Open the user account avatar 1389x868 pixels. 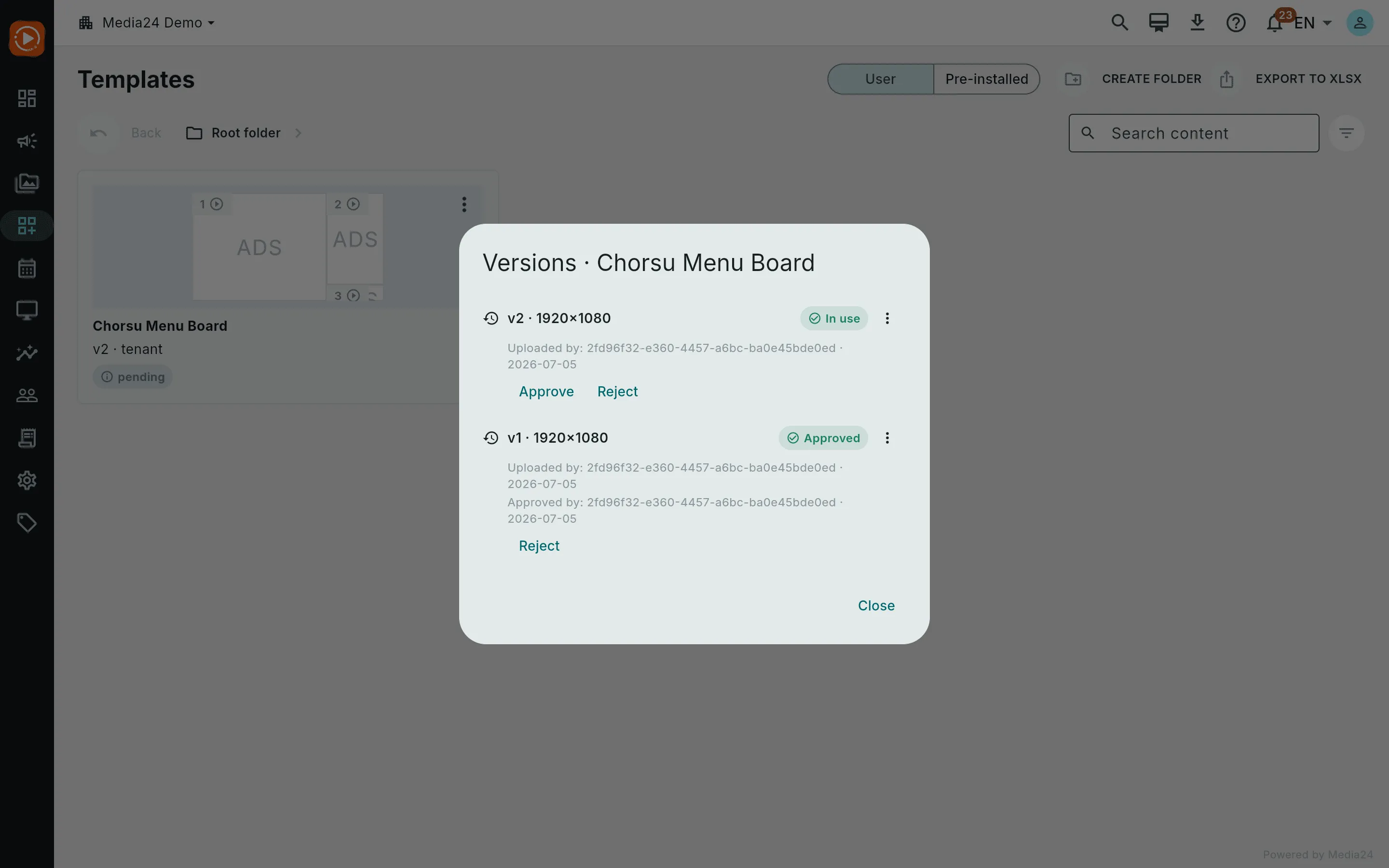tap(1360, 23)
